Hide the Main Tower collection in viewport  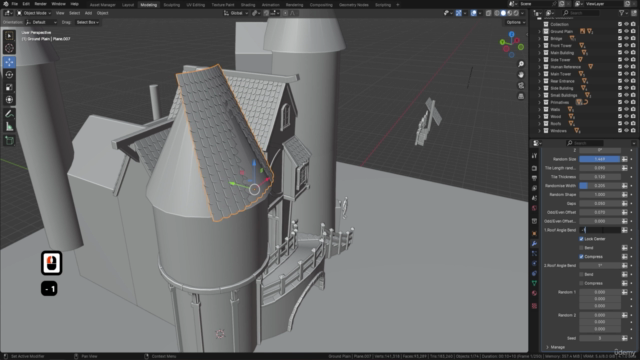pyautogui.click(x=627, y=74)
